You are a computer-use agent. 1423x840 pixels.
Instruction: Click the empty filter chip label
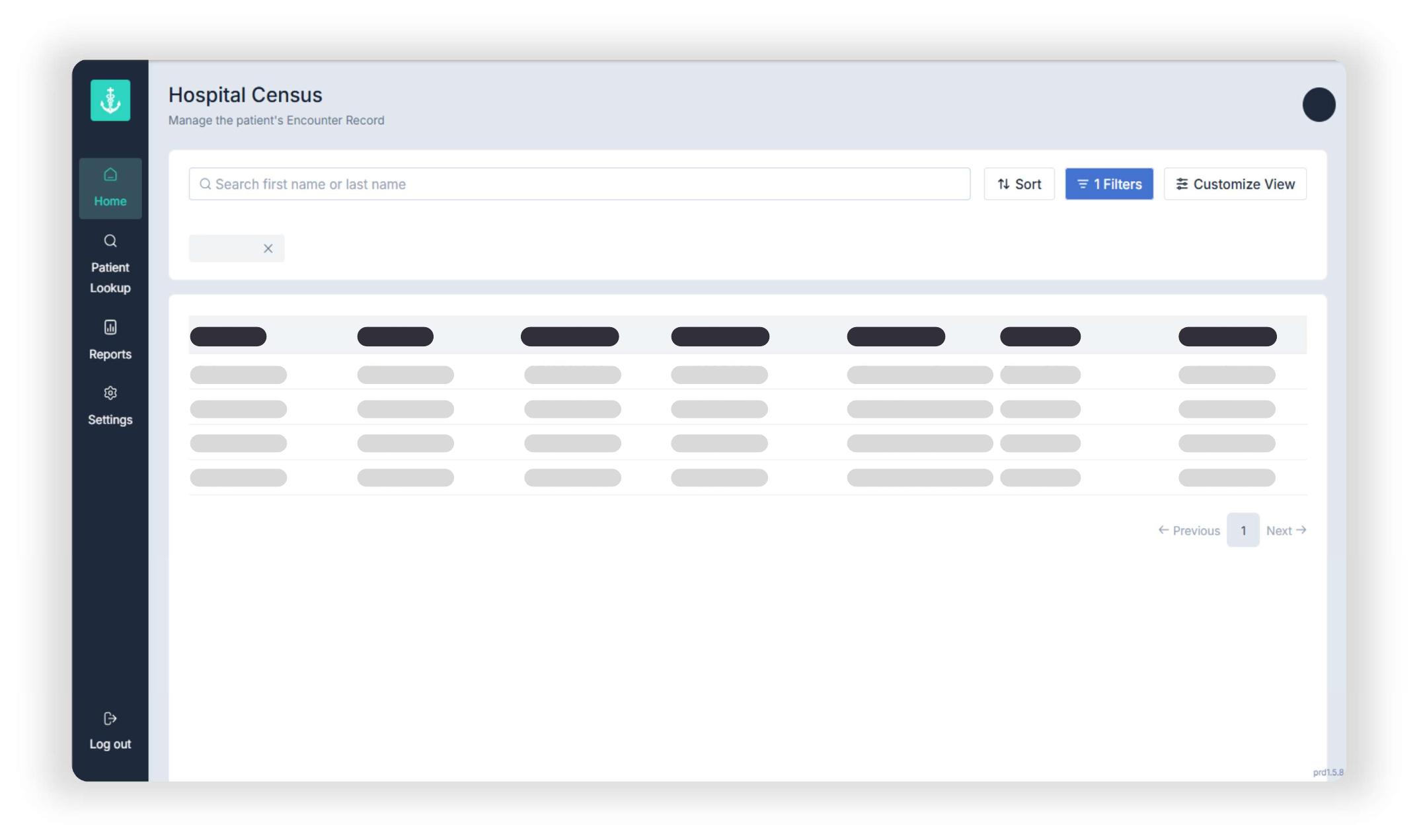(225, 248)
